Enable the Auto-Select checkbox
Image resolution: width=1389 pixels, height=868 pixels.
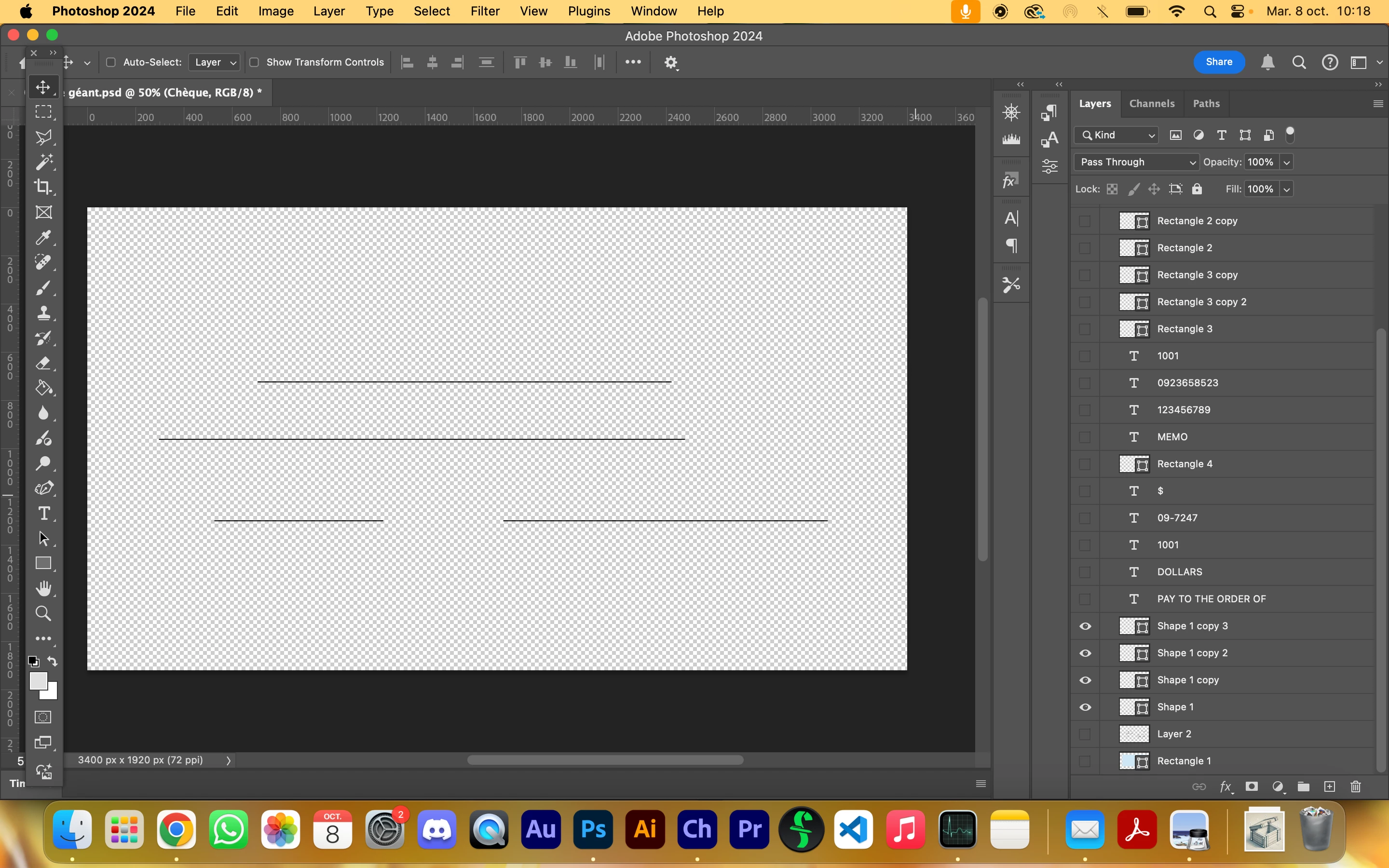pos(111,62)
